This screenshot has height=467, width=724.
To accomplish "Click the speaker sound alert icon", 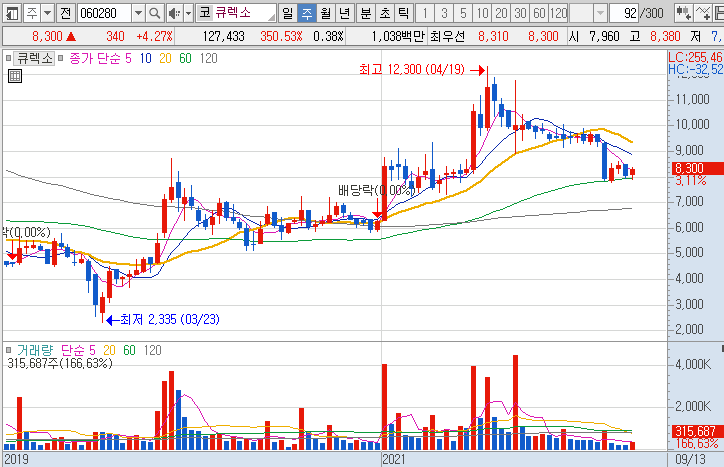I will [x=174, y=13].
